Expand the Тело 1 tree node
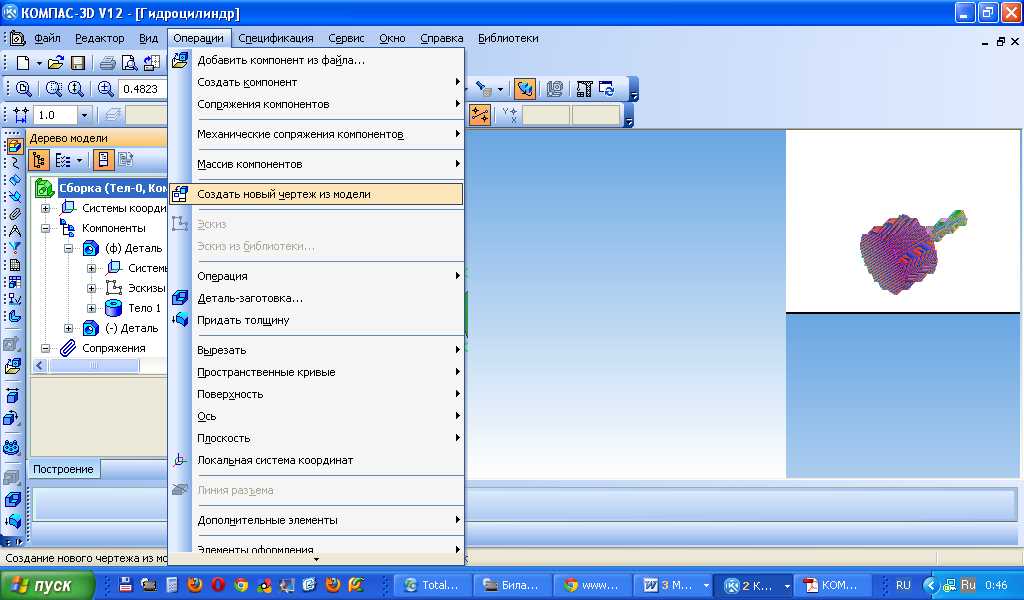The height and width of the screenshot is (600, 1024). click(91, 308)
